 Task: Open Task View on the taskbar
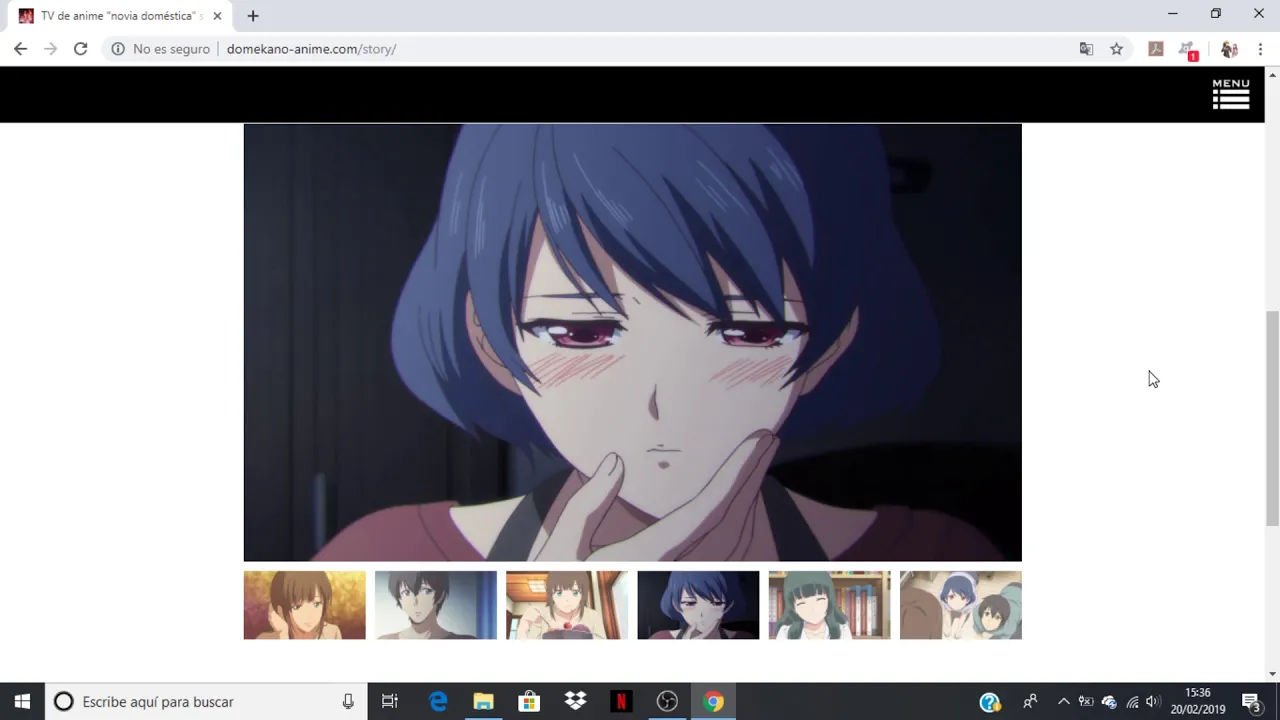390,701
